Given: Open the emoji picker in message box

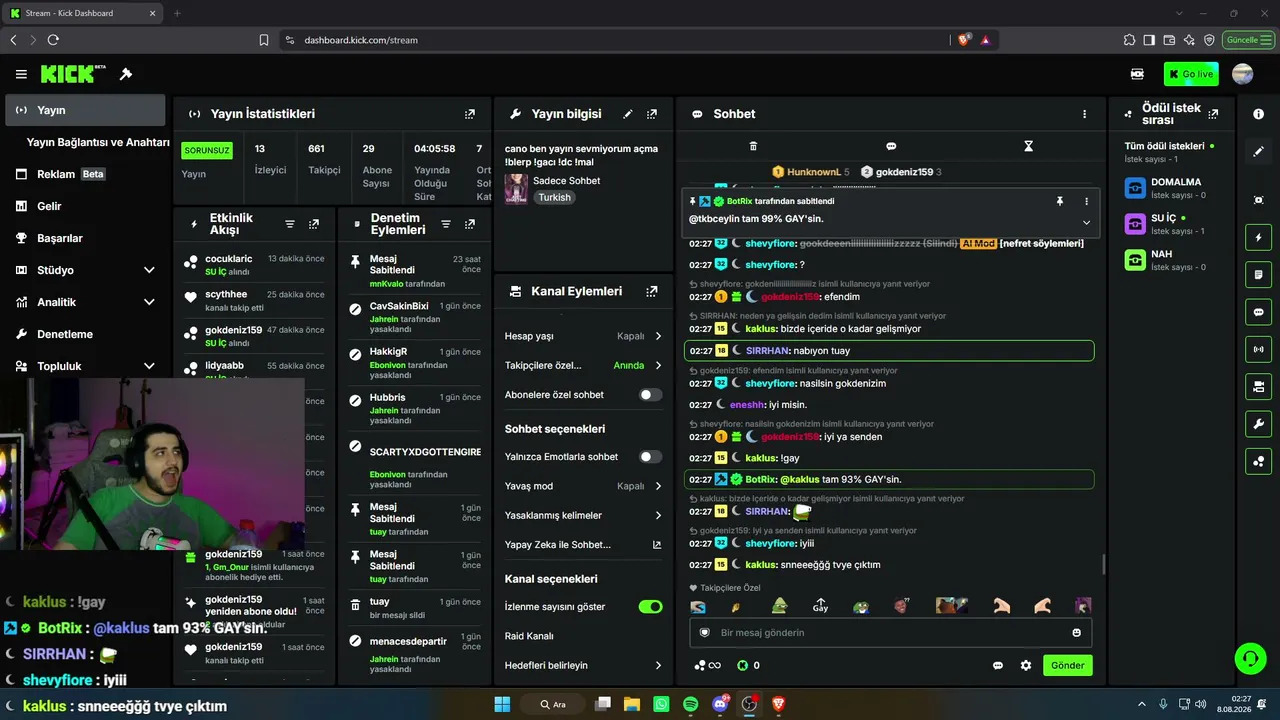Looking at the screenshot, I should pyautogui.click(x=1076, y=632).
